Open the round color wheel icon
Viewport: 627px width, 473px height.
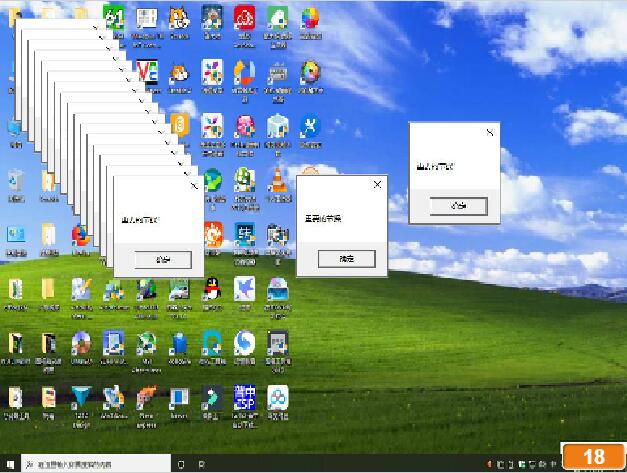pyautogui.click(x=310, y=73)
